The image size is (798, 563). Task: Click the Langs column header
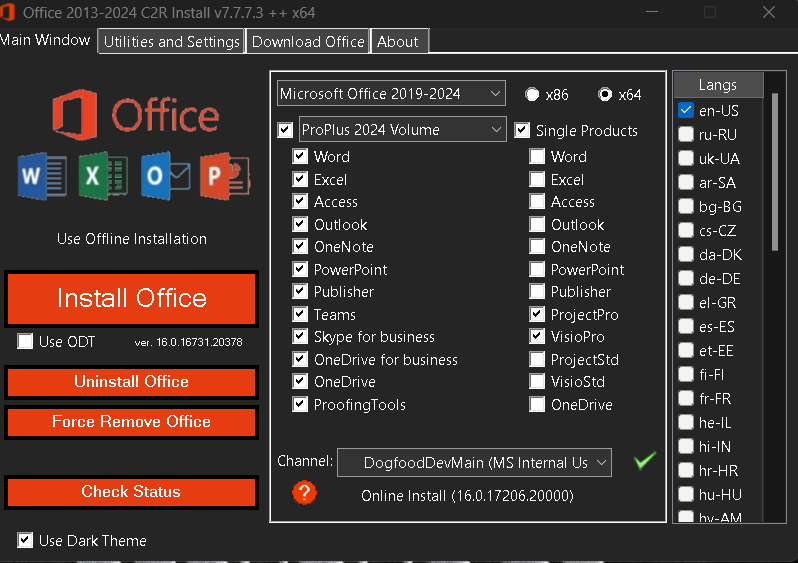pyautogui.click(x=718, y=85)
